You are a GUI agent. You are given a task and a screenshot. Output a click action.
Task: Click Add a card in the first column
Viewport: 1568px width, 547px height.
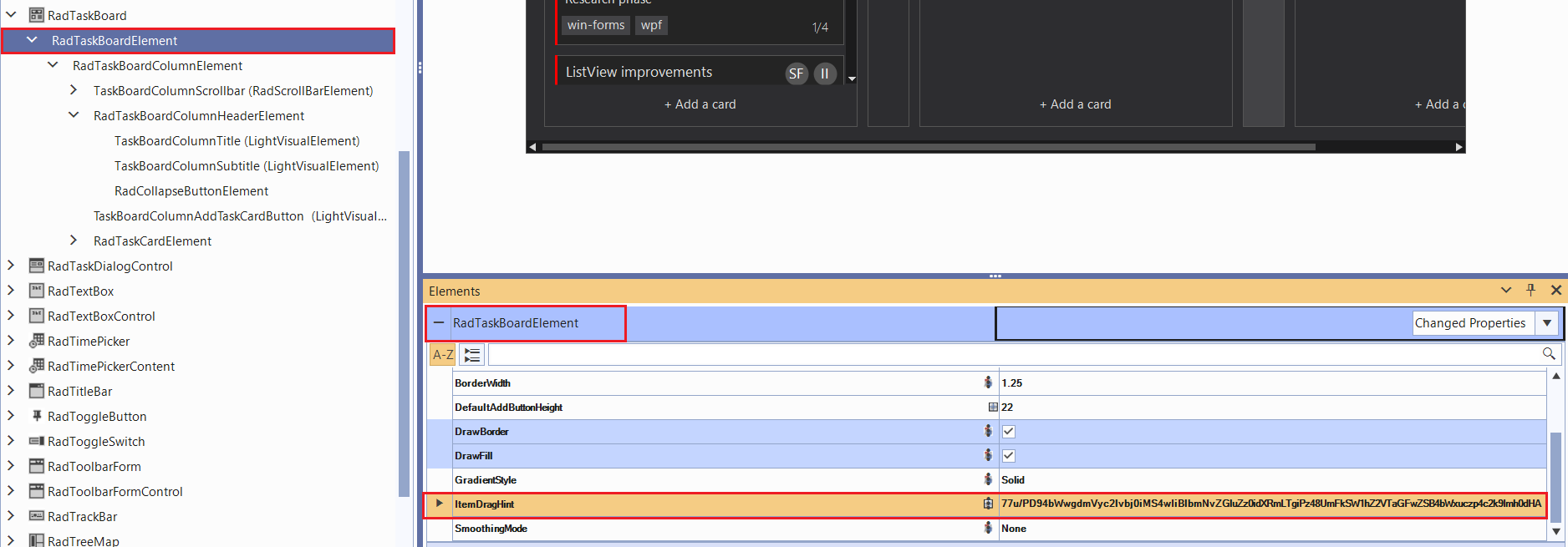[x=700, y=104]
